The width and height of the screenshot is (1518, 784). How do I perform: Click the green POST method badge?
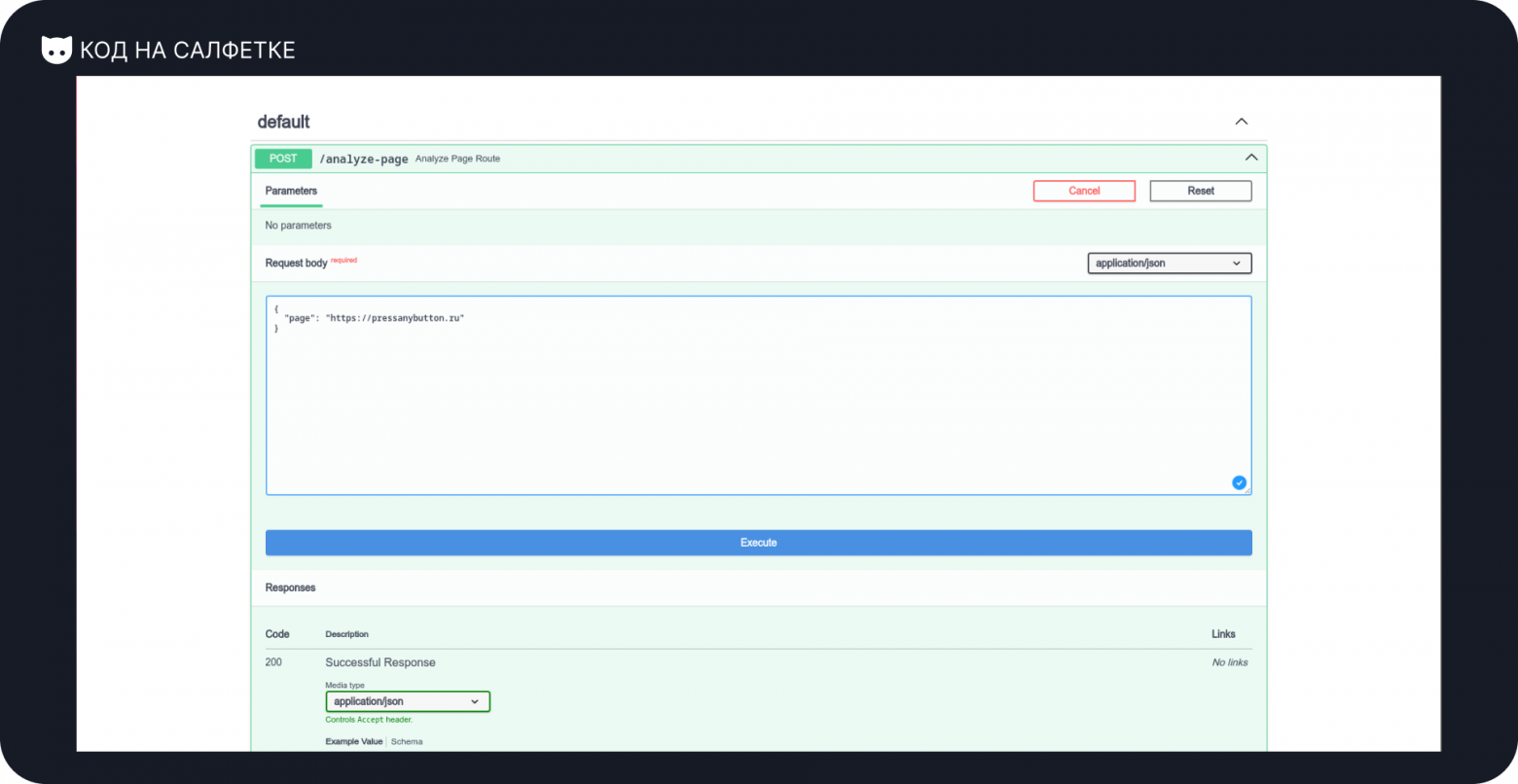[283, 159]
